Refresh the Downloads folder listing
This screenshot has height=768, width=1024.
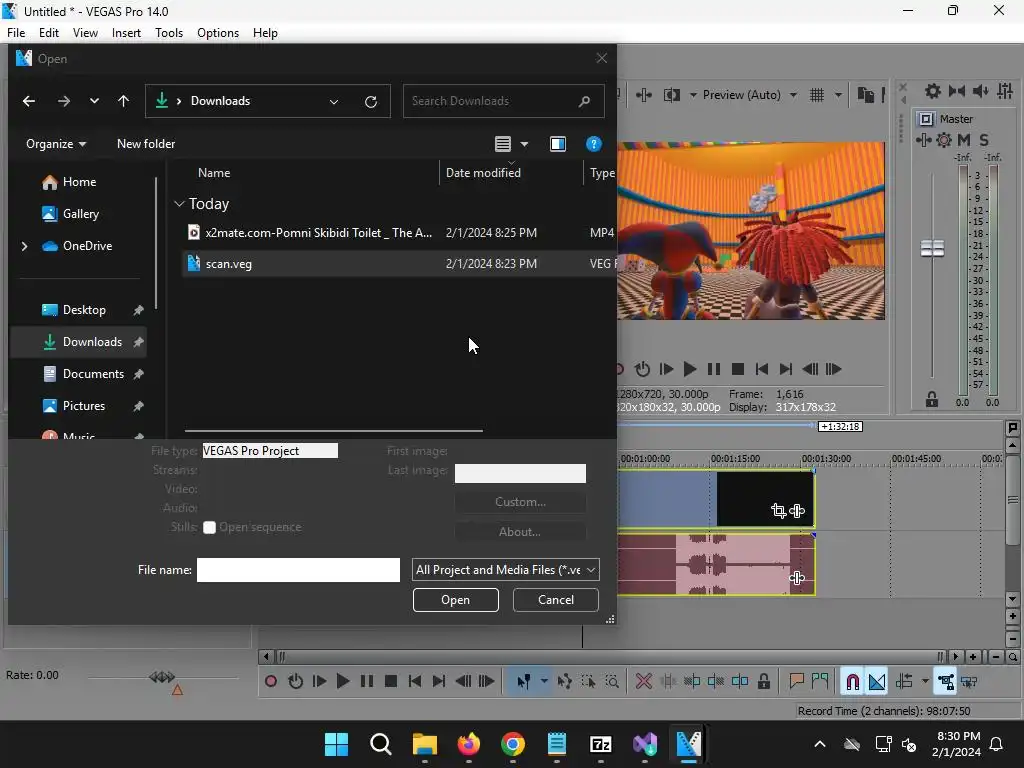tap(371, 101)
